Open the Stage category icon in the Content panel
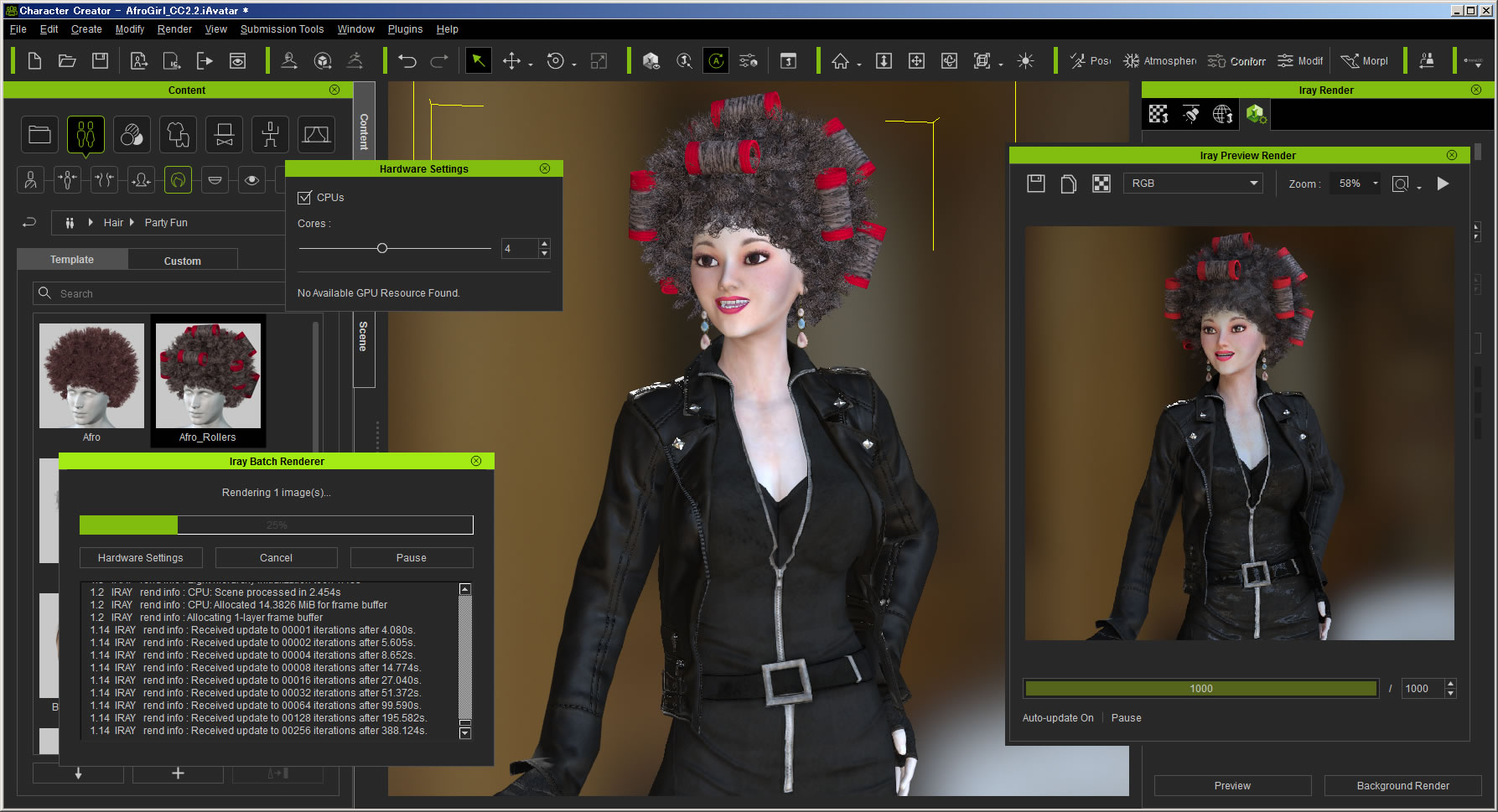This screenshot has height=812, width=1498. click(316, 134)
